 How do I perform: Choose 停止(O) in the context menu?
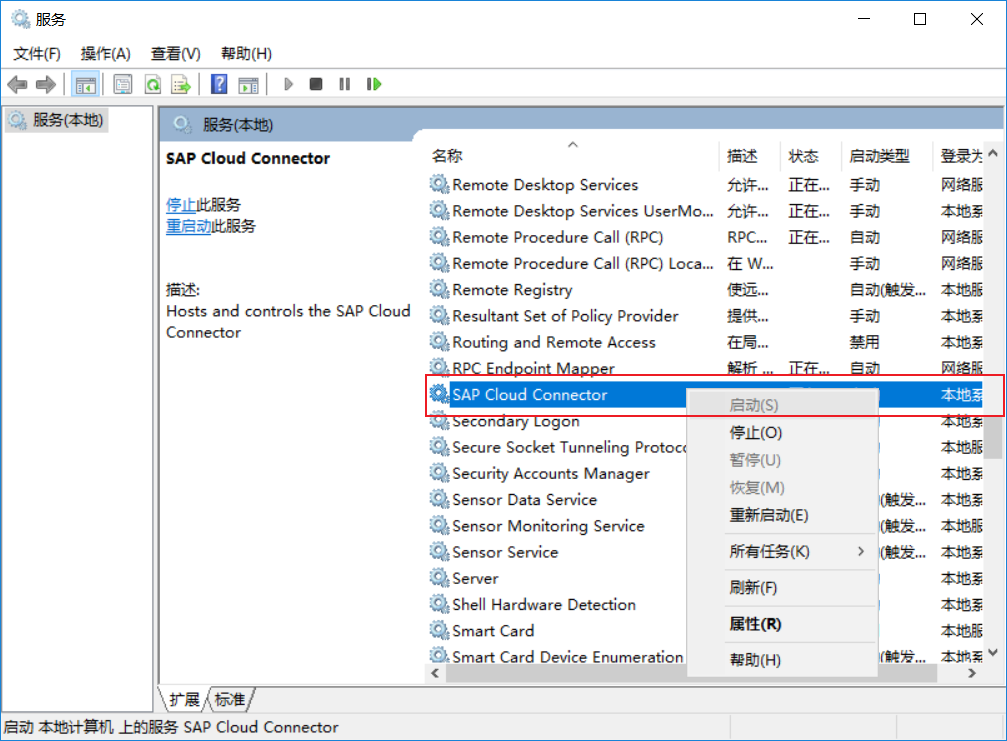pyautogui.click(x=782, y=433)
